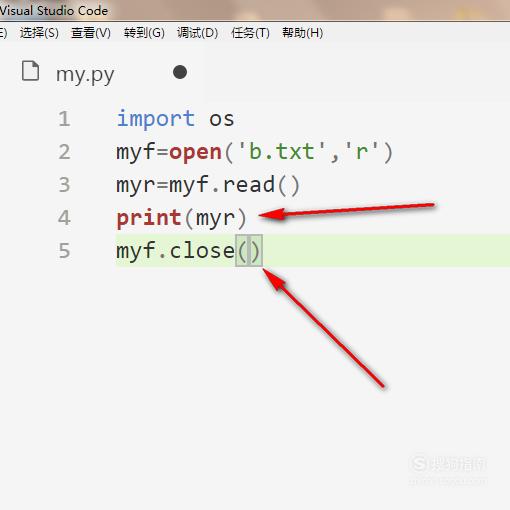Open the 任务(T) menu
510x510 pixels.
click(250, 33)
